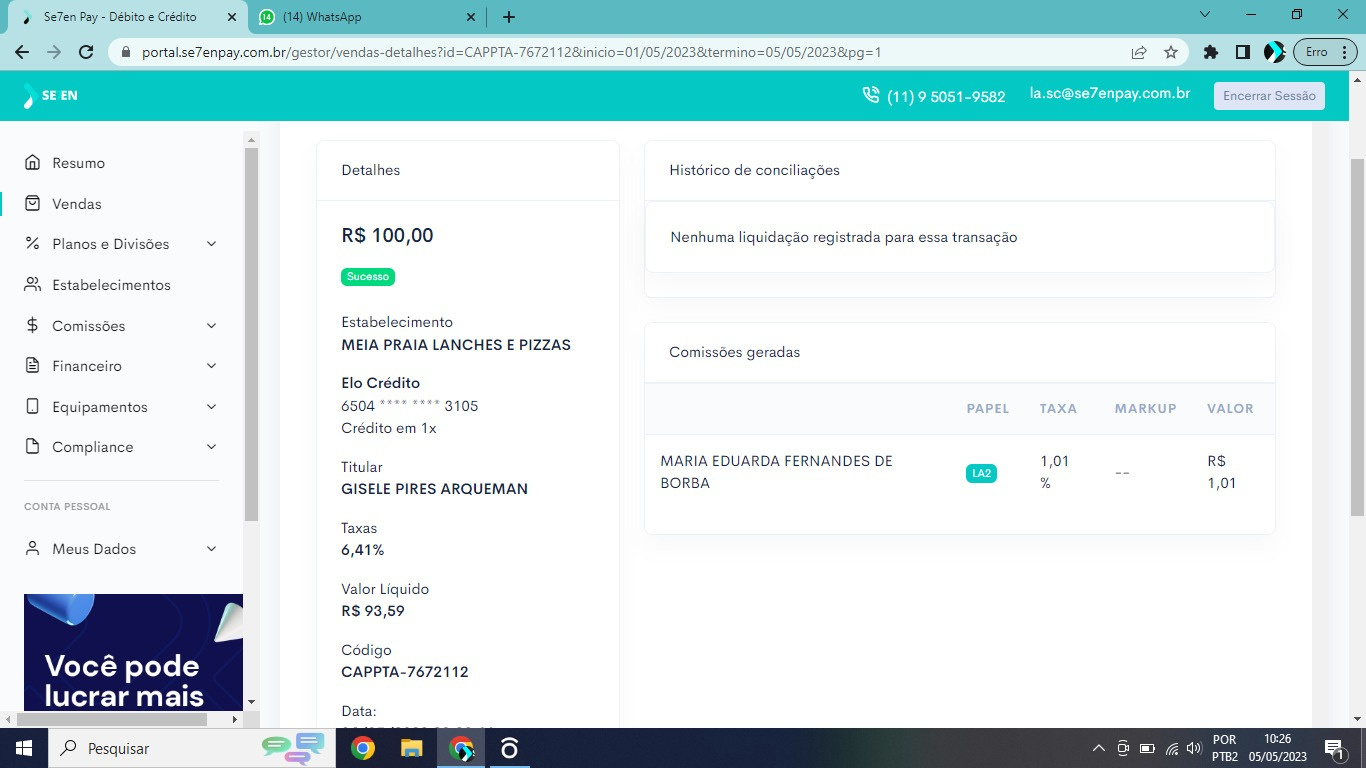Expand the Planos e Divisões chevron
This screenshot has width=1366, height=768.
pos(211,244)
